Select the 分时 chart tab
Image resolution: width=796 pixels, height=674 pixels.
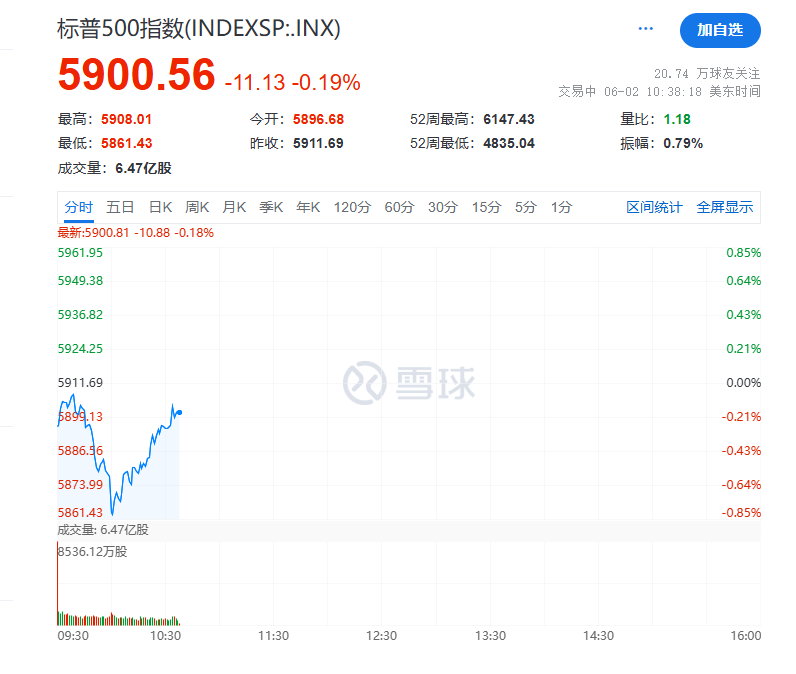[x=79, y=207]
